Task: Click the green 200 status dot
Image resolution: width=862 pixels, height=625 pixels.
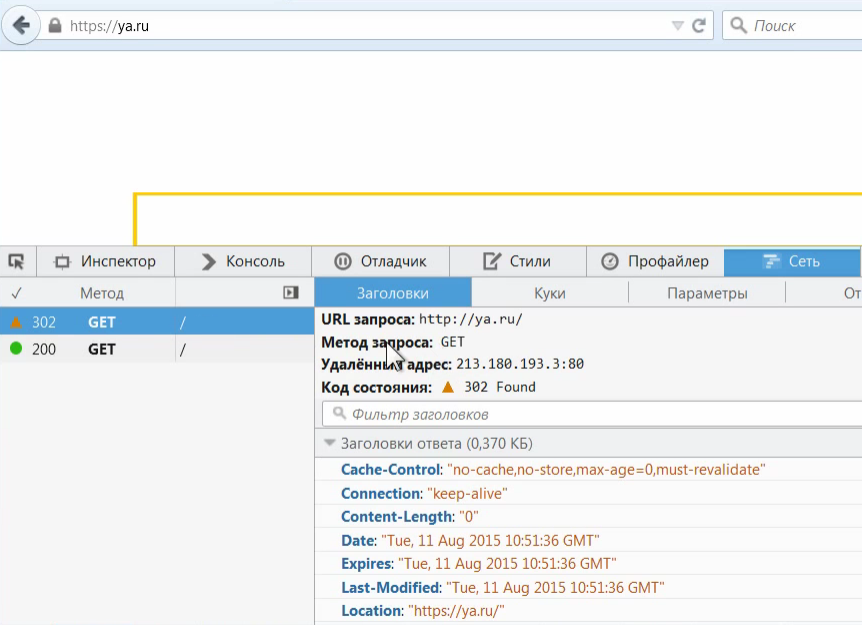Action: tap(16, 349)
